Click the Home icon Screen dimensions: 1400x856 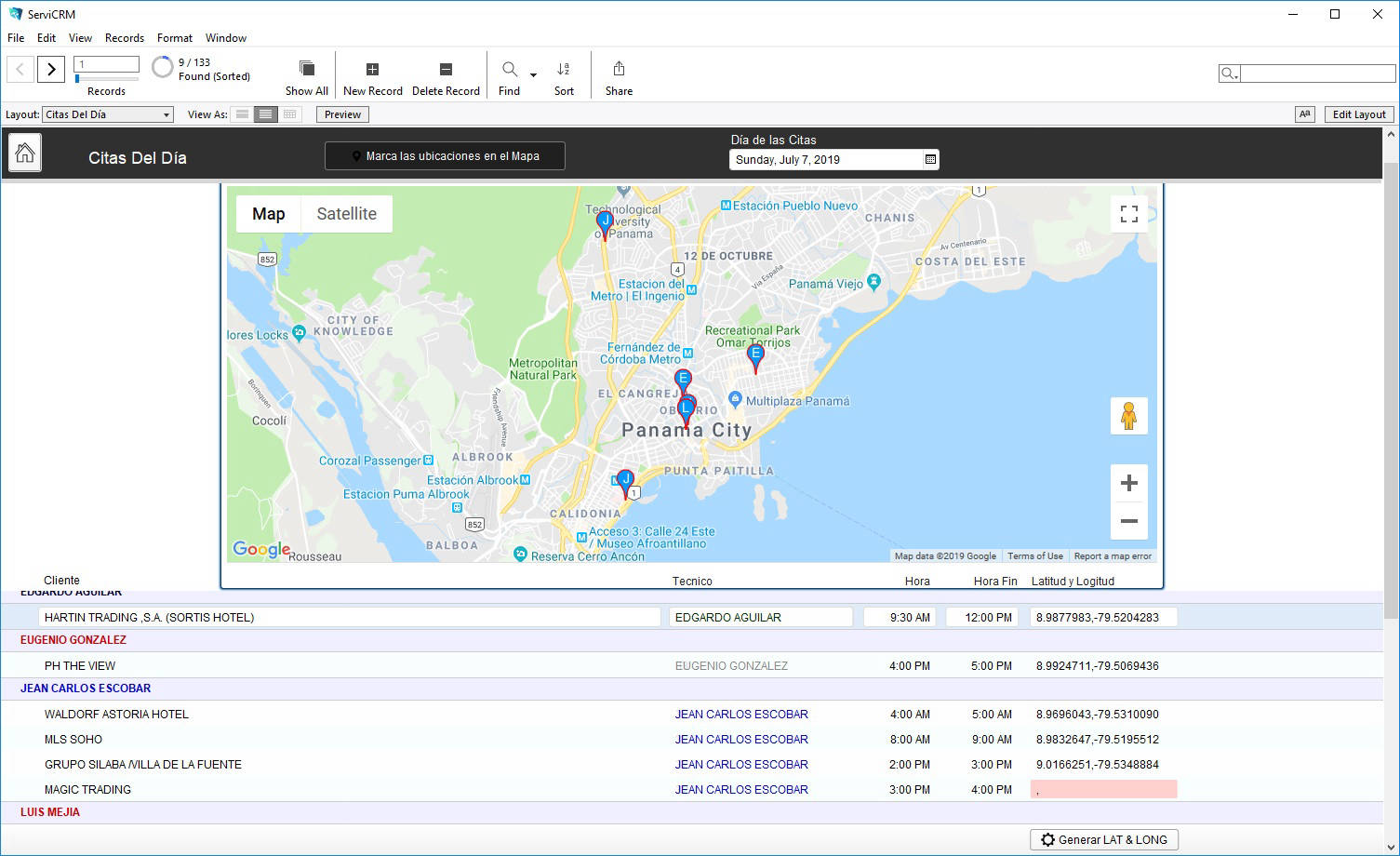[25, 154]
